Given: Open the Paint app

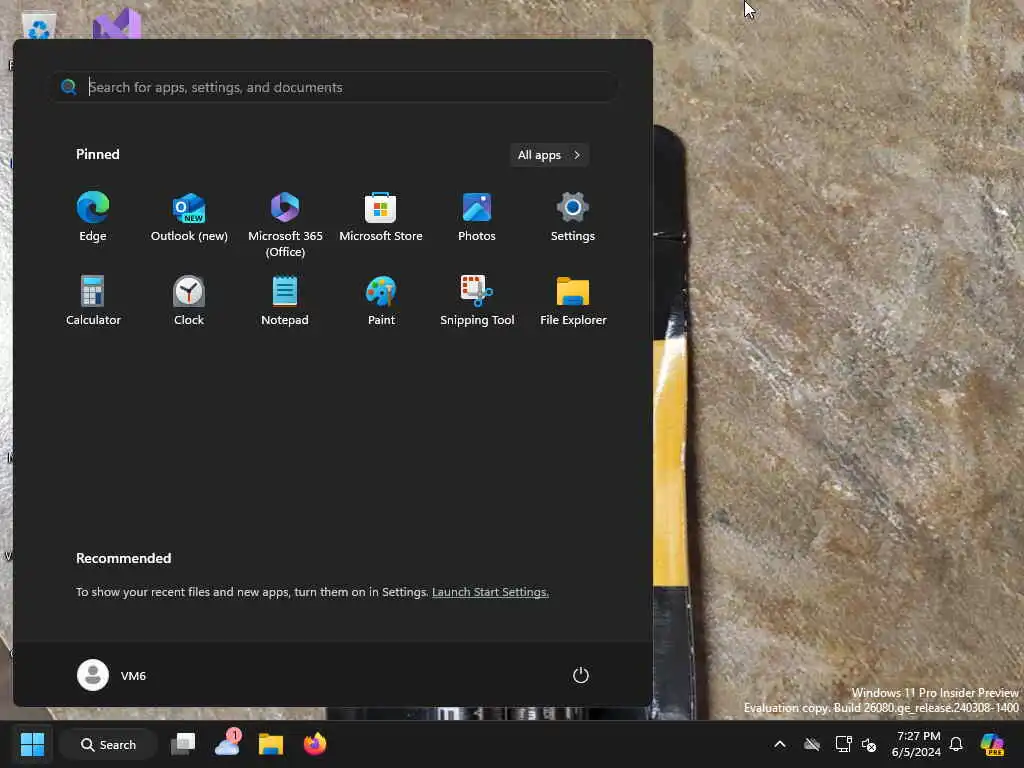Looking at the screenshot, I should tap(381, 301).
